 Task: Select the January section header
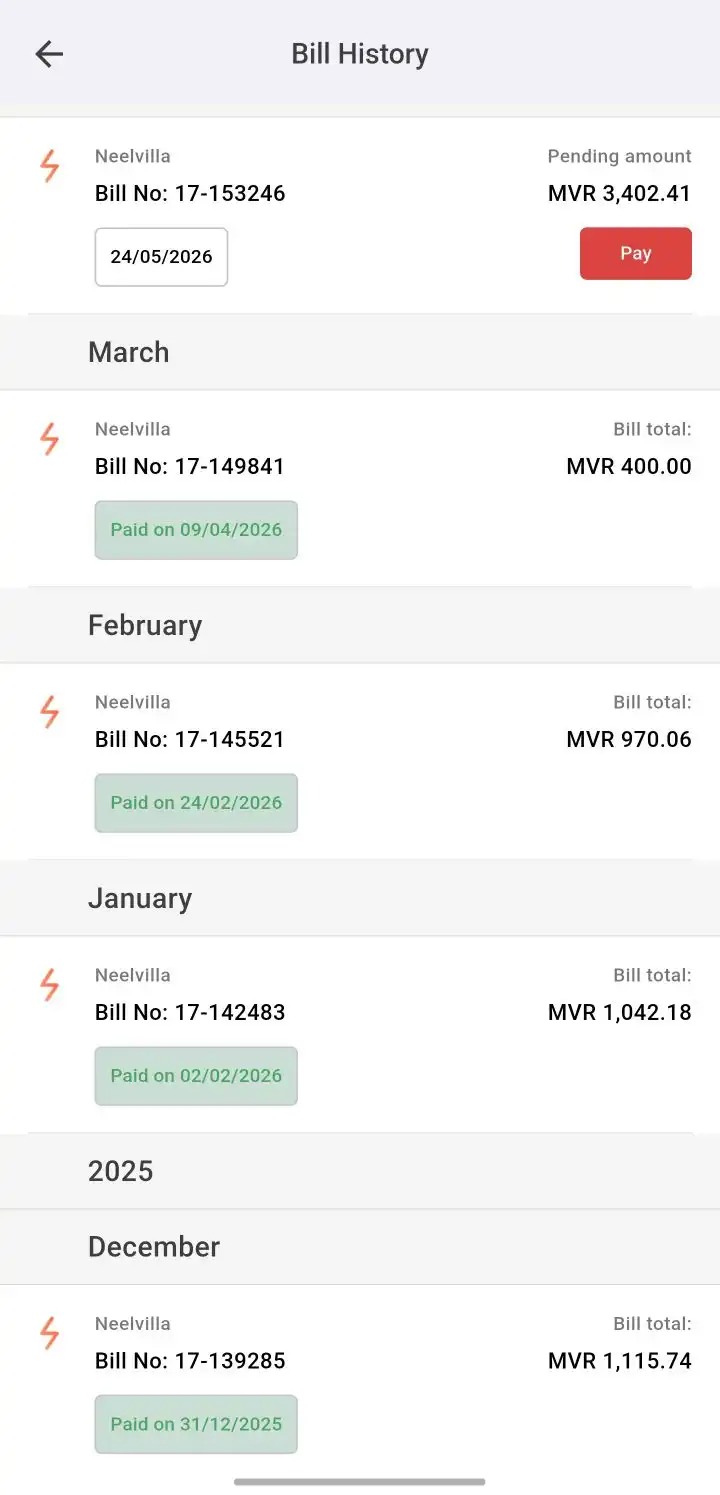[140, 898]
